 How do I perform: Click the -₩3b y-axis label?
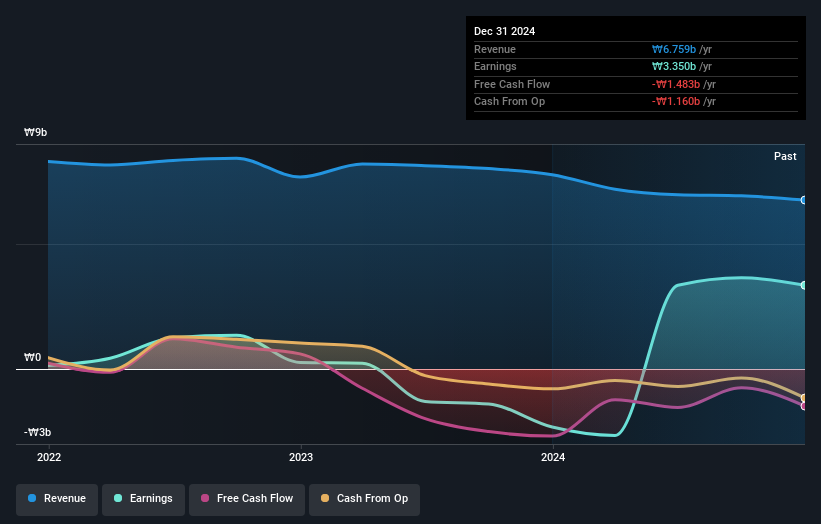(x=38, y=432)
